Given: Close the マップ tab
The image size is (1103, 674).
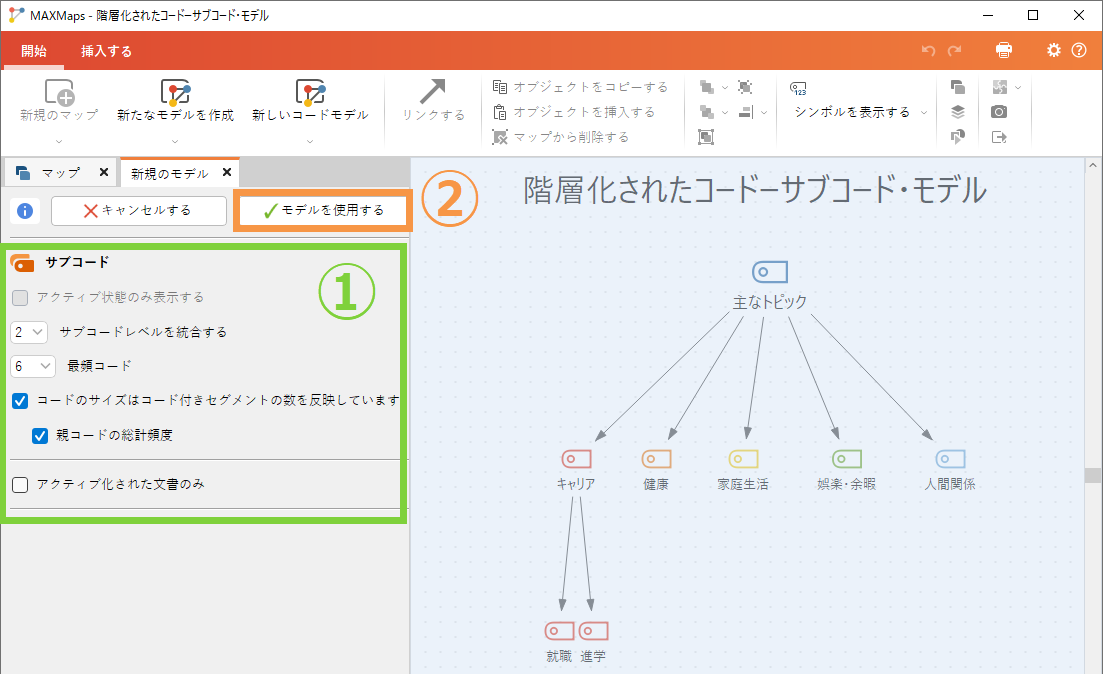Looking at the screenshot, I should click(103, 172).
